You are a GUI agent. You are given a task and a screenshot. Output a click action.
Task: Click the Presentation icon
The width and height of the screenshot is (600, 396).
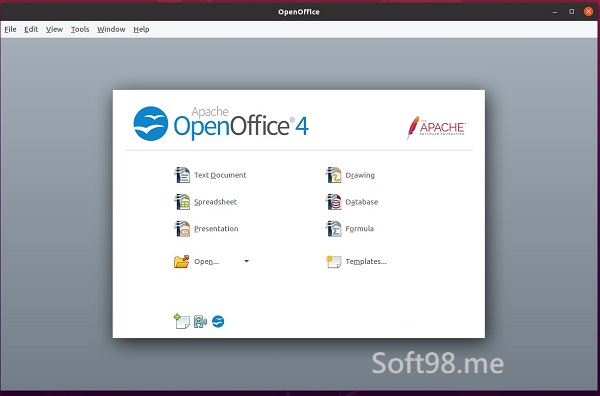[x=182, y=229]
